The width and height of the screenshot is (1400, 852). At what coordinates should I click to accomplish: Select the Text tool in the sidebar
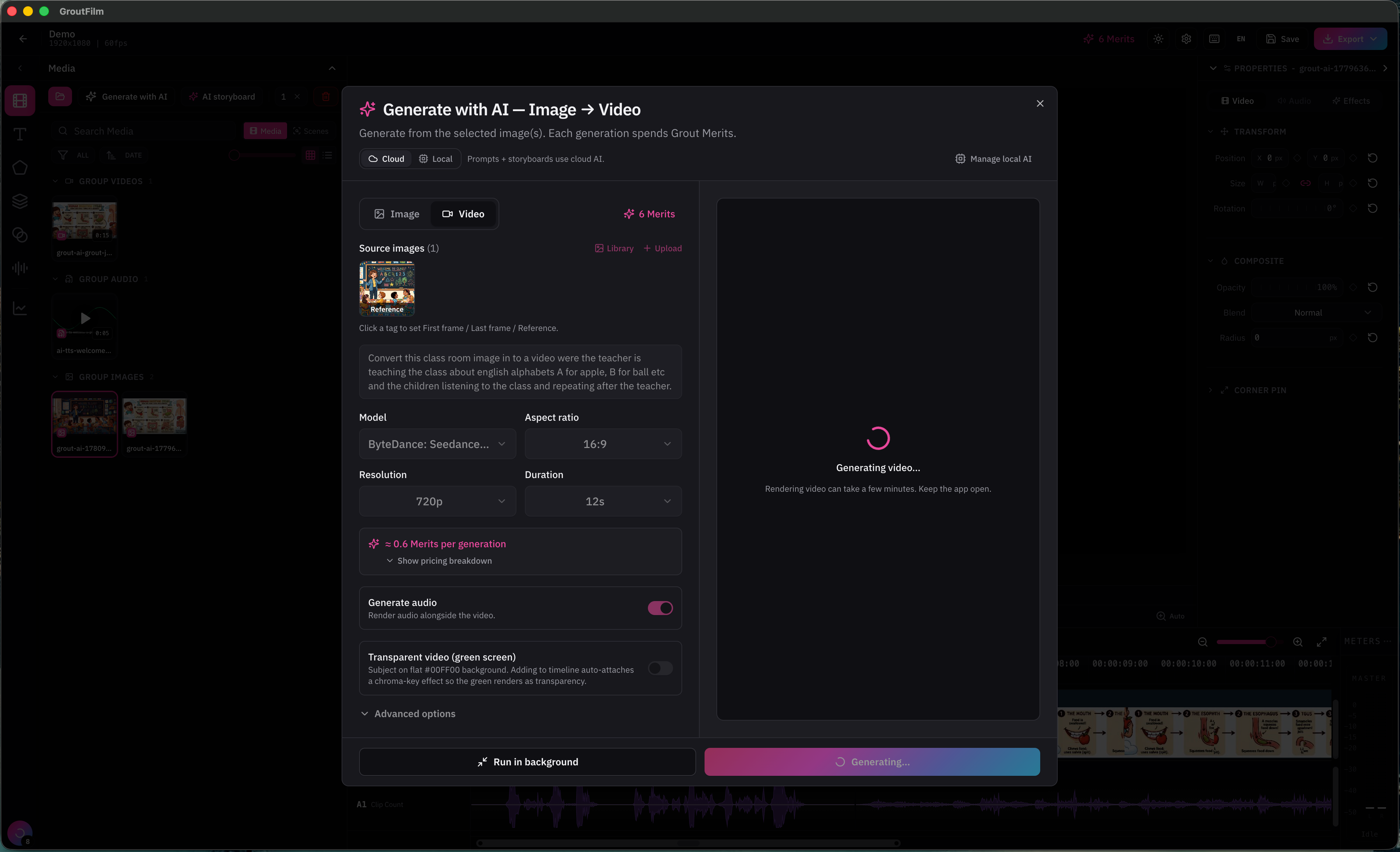click(20, 134)
